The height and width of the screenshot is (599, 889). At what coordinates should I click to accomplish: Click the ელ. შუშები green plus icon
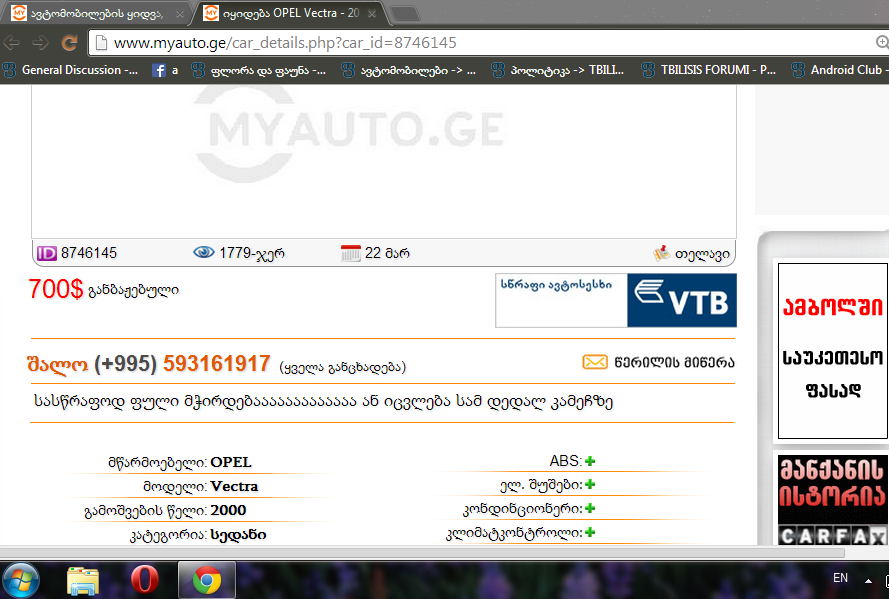590,485
